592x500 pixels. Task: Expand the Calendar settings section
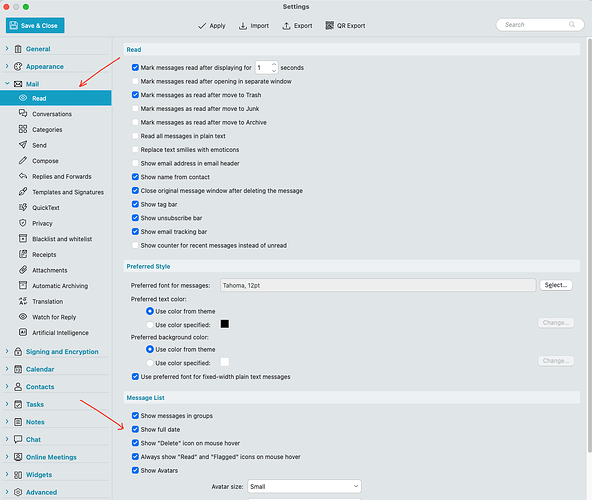[x=7, y=369]
